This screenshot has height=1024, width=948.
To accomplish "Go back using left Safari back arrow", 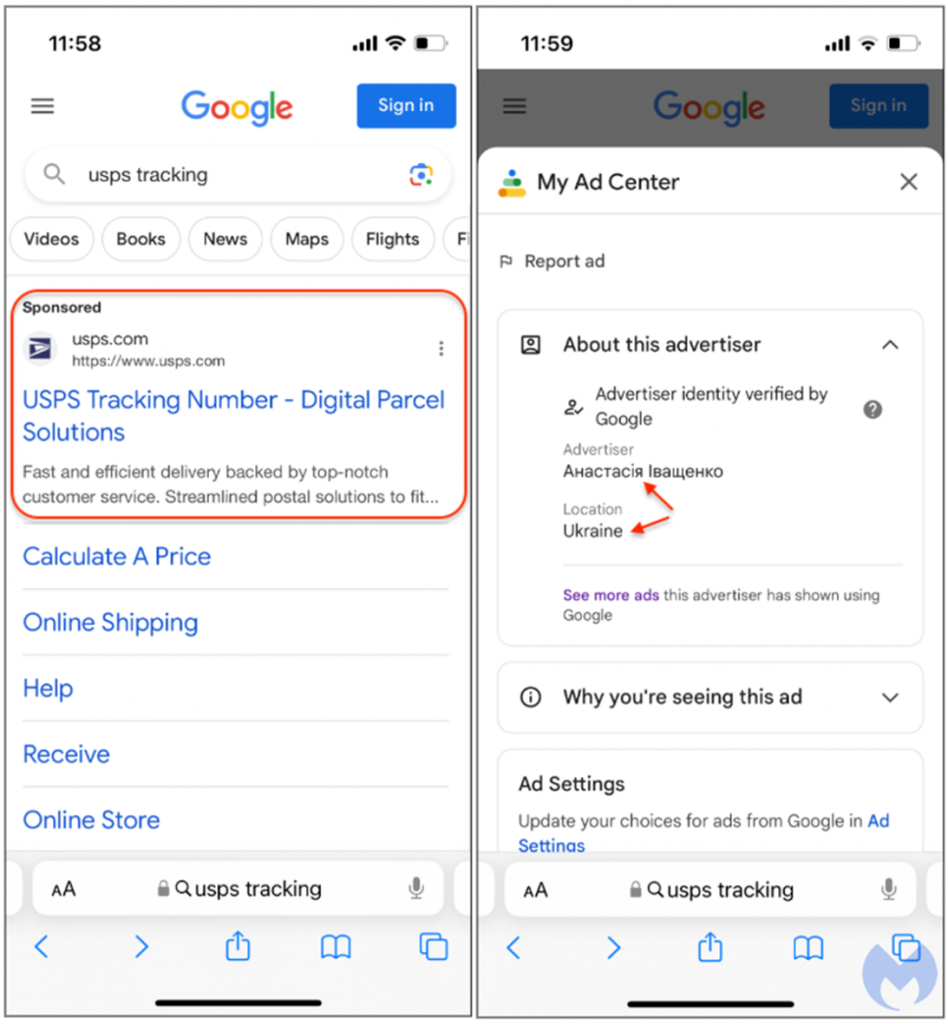I will (x=42, y=947).
